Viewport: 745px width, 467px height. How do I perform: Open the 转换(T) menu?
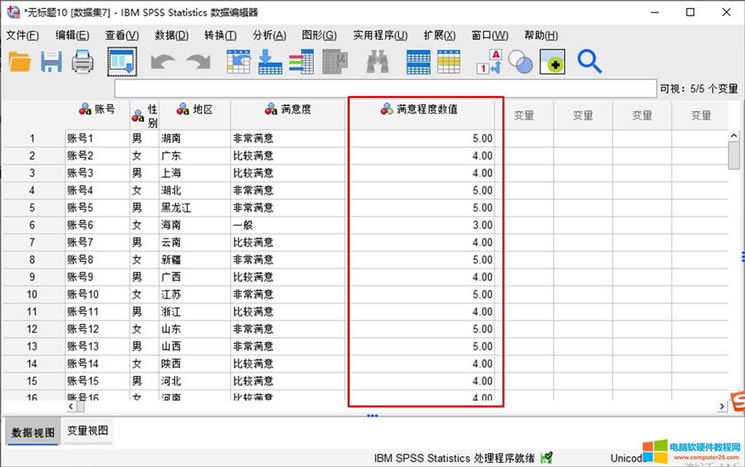tap(220, 35)
